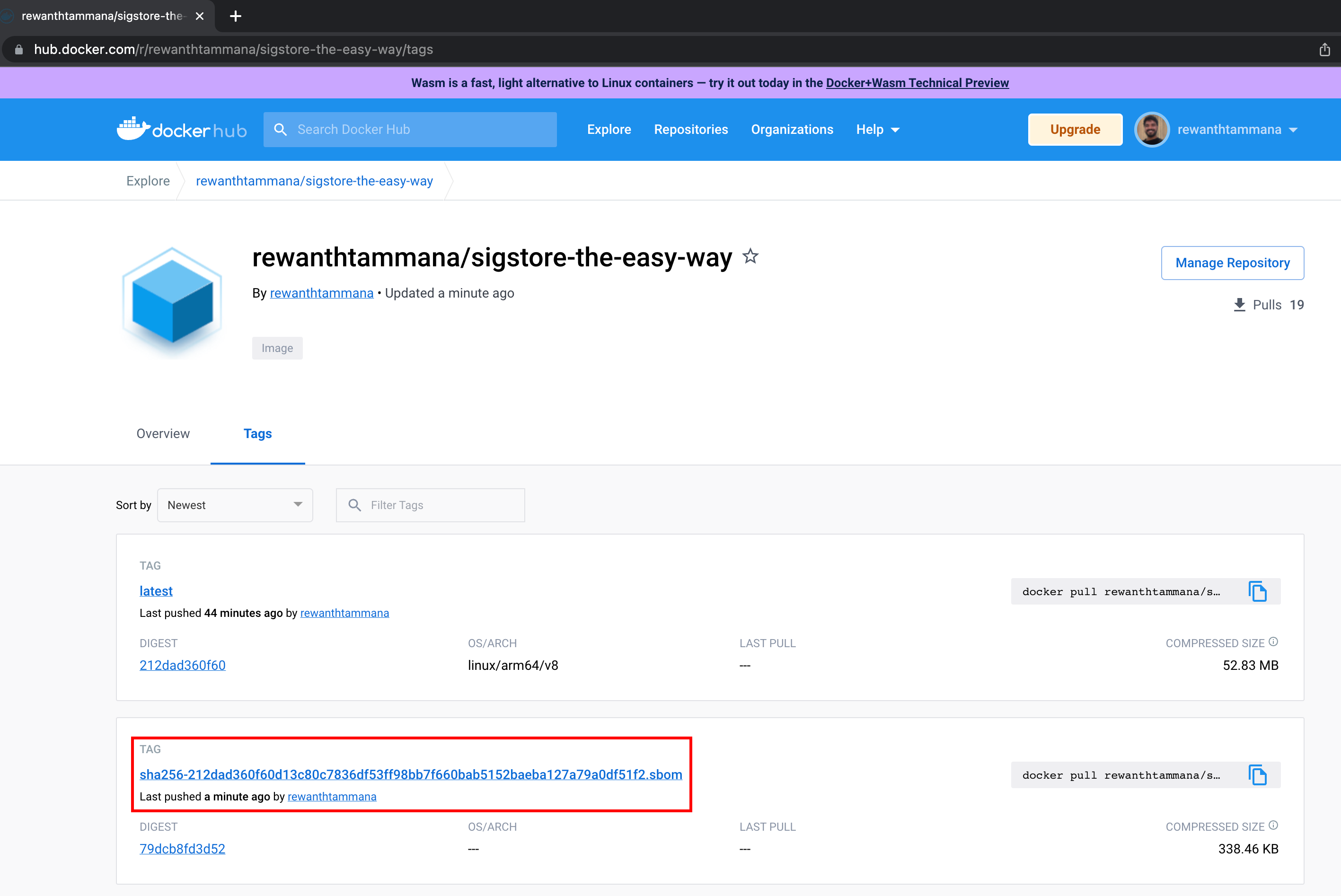Click the info icon beside latest compressed size
The width and height of the screenshot is (1341, 896).
(x=1273, y=641)
